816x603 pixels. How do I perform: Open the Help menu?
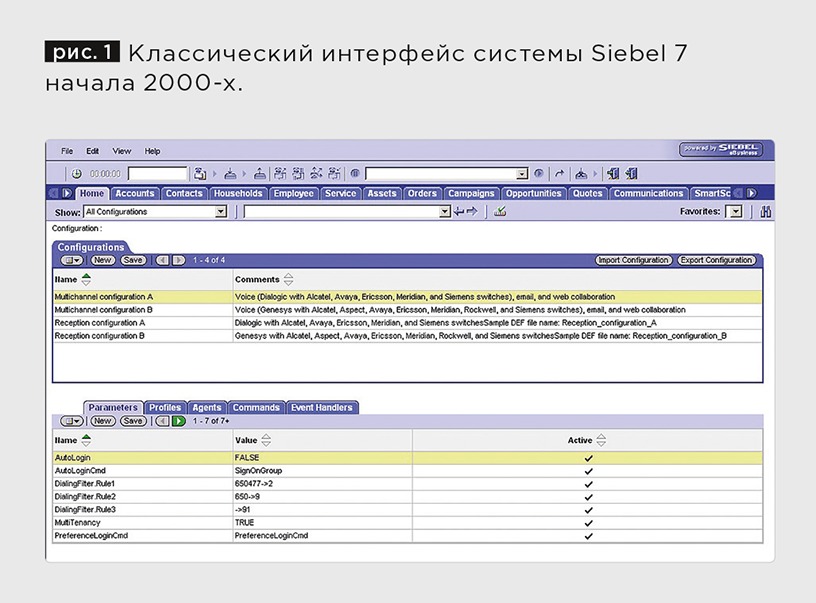152,151
